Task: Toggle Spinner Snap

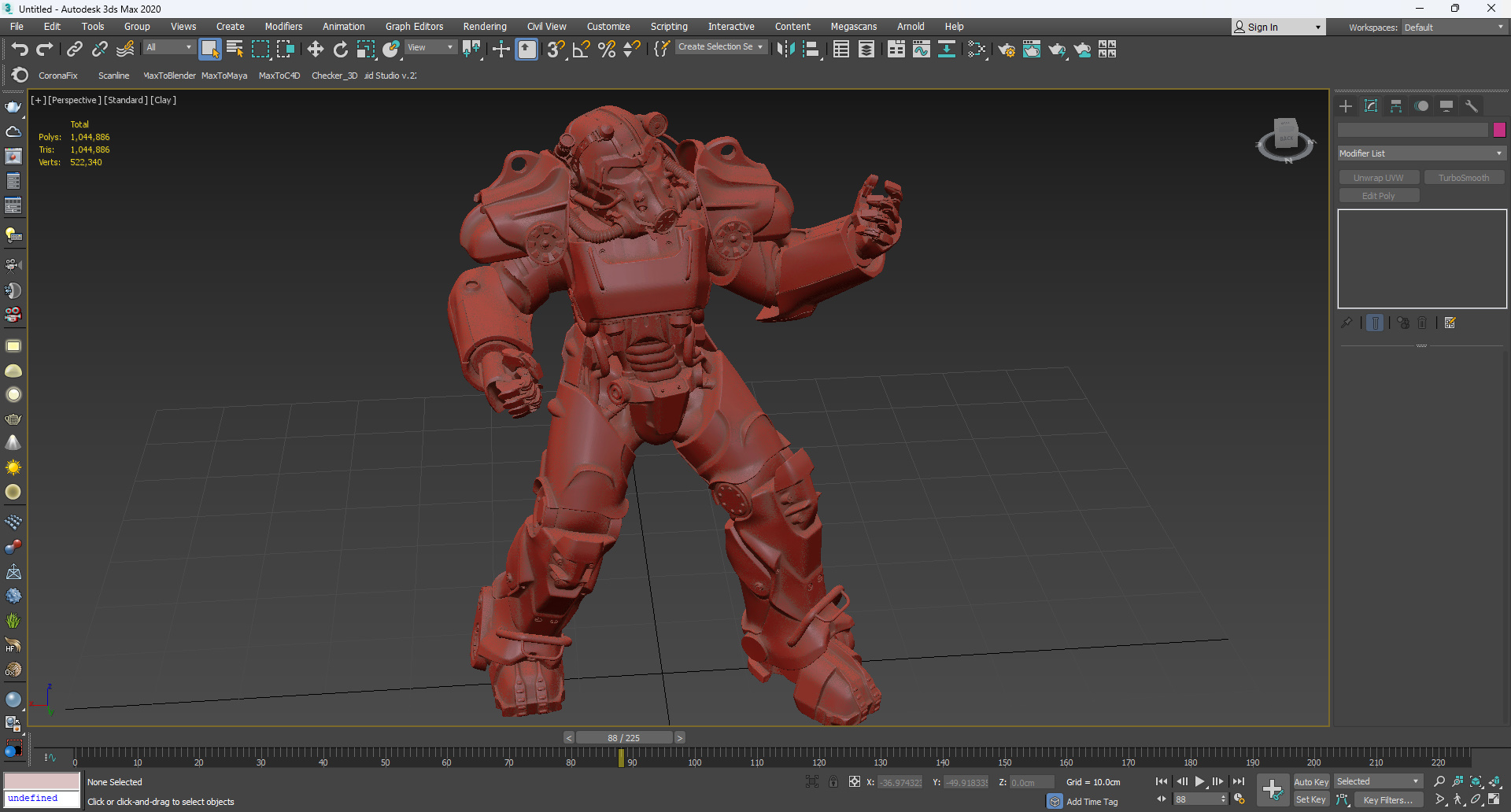Action: [632, 50]
